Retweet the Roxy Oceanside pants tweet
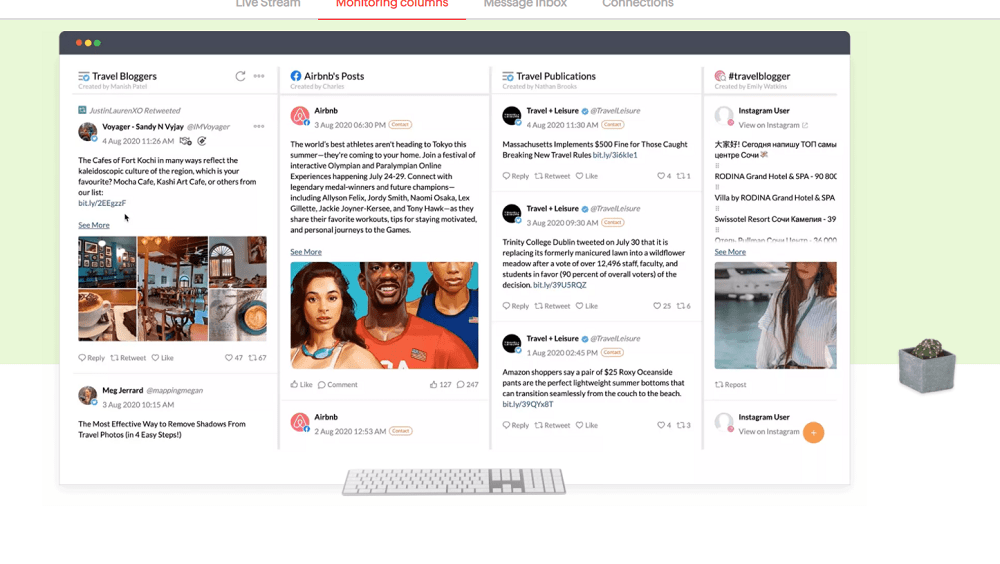Image resolution: width=1000 pixels, height=564 pixels. click(x=552, y=426)
